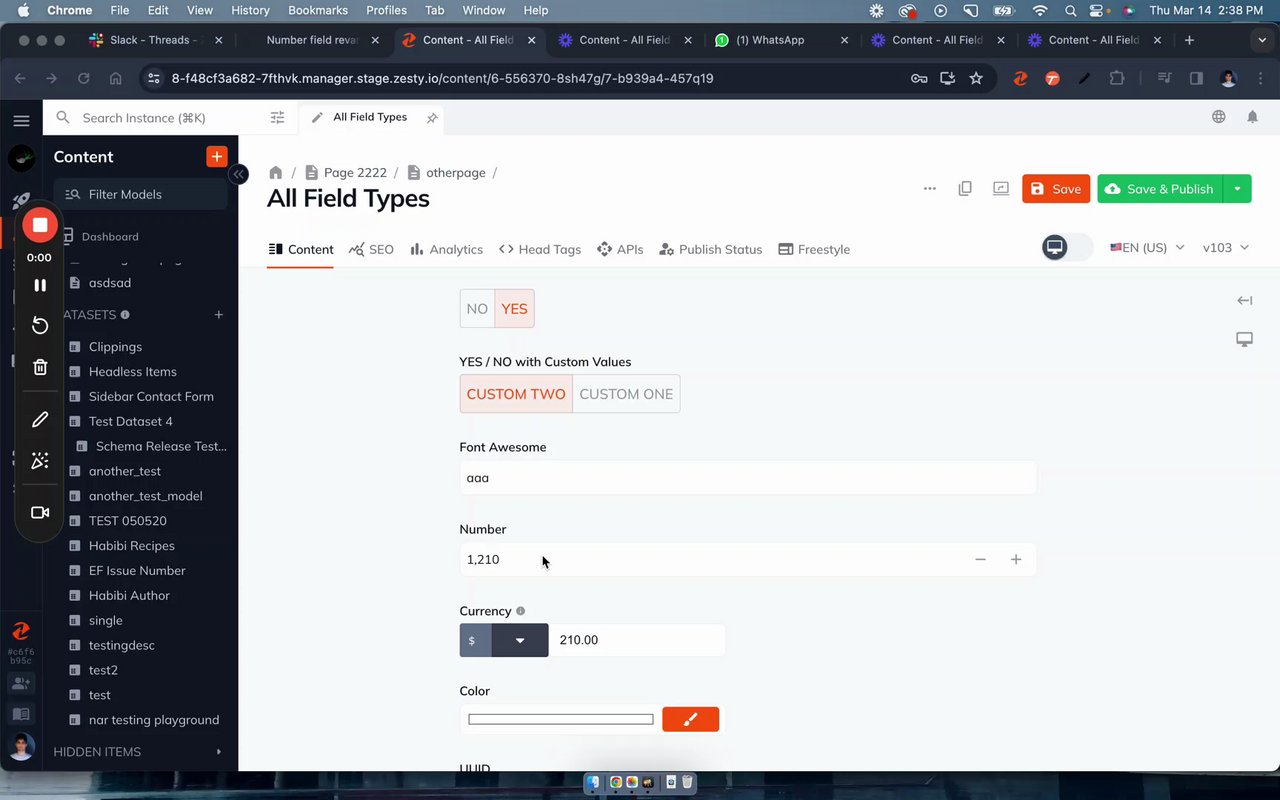Open the Bookmarks menu in menu bar
The image size is (1280, 800).
click(x=318, y=10)
